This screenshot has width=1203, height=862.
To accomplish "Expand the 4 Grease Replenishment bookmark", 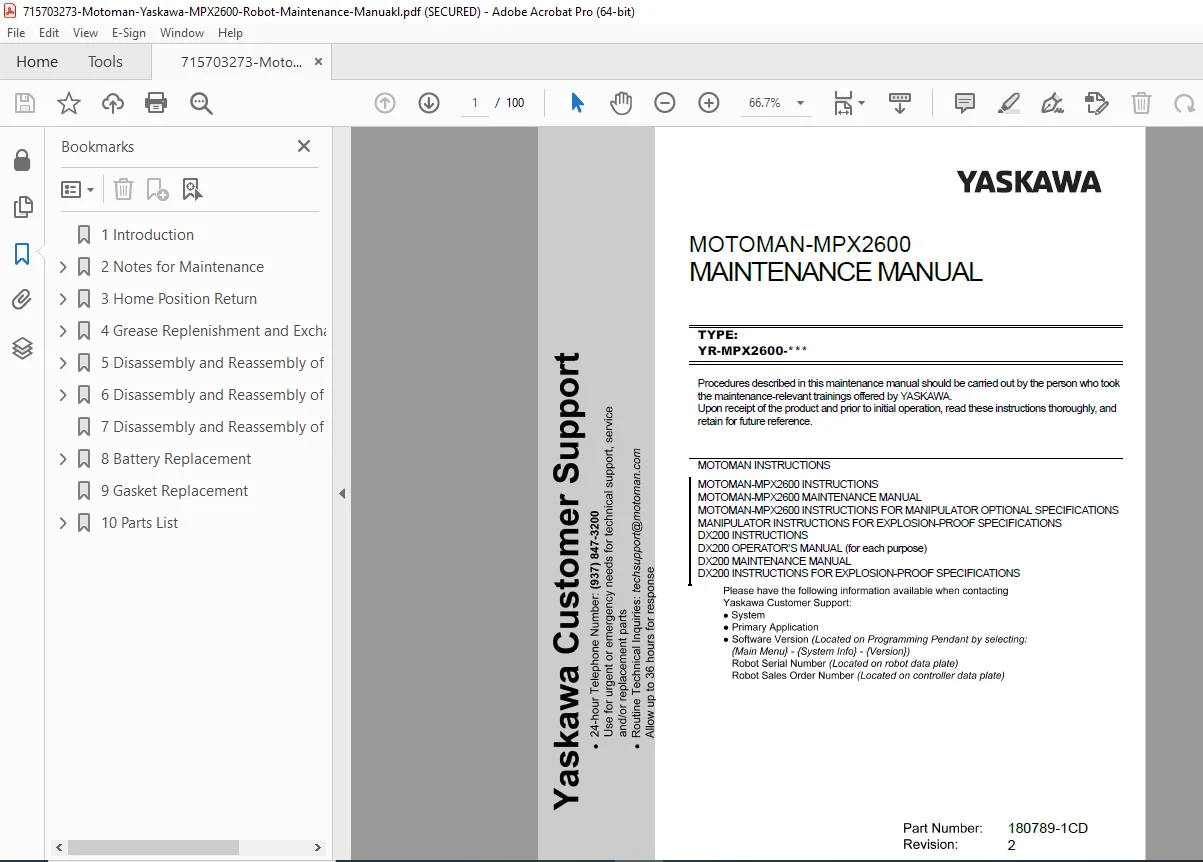I will coord(63,331).
